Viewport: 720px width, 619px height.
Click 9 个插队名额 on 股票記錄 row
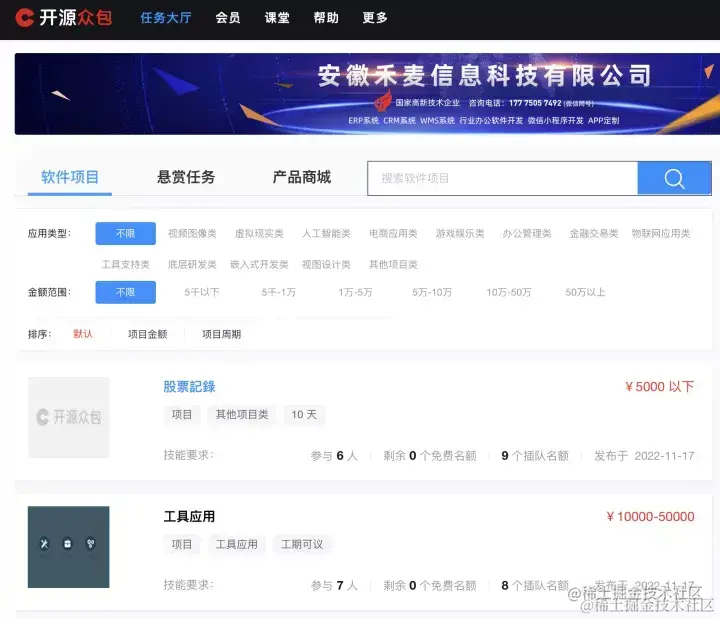pyautogui.click(x=535, y=456)
